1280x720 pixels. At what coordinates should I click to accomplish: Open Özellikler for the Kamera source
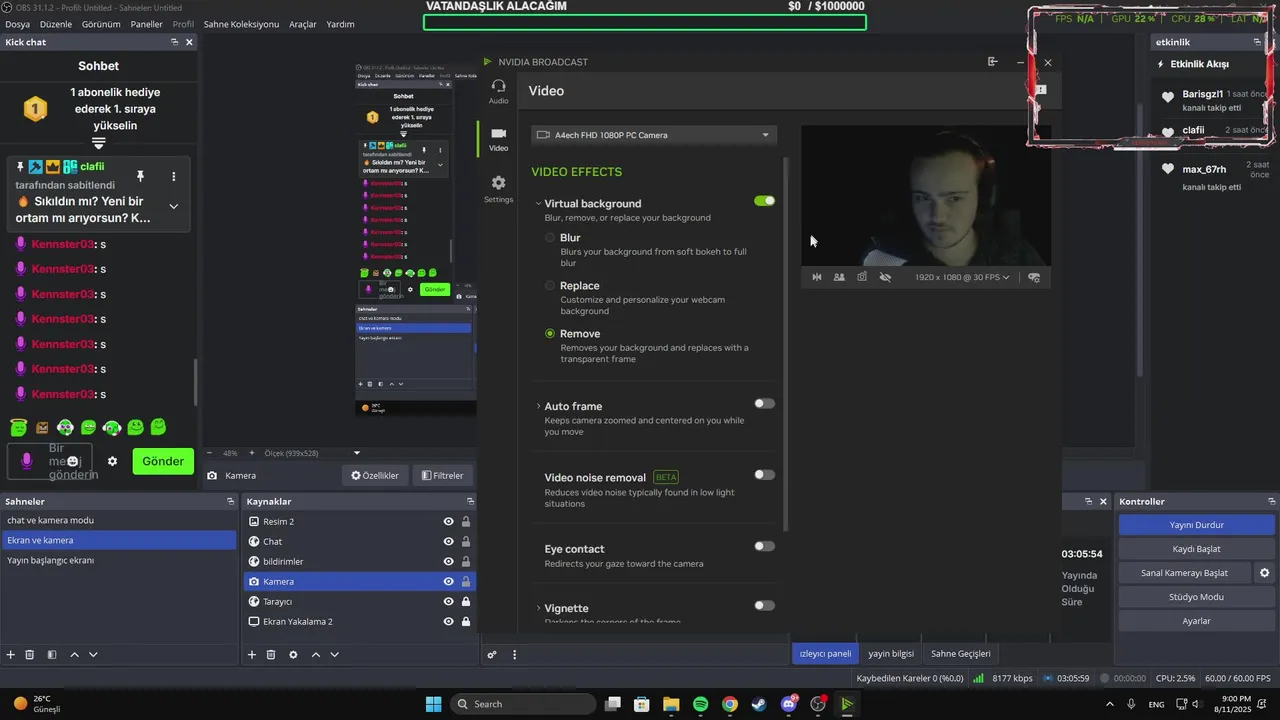click(x=375, y=476)
